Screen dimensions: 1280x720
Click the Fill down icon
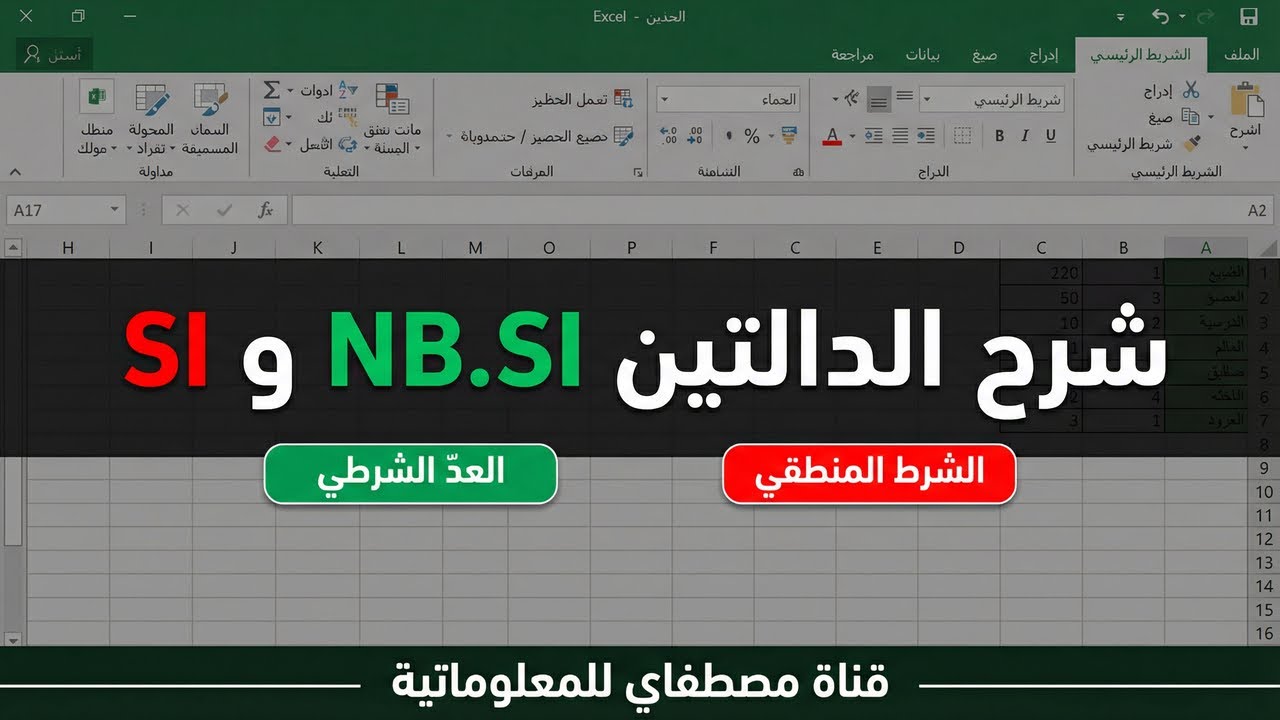(x=271, y=117)
